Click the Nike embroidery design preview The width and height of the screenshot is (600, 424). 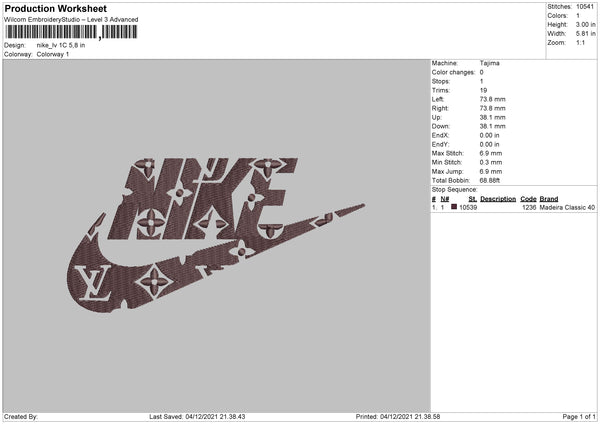(x=216, y=235)
